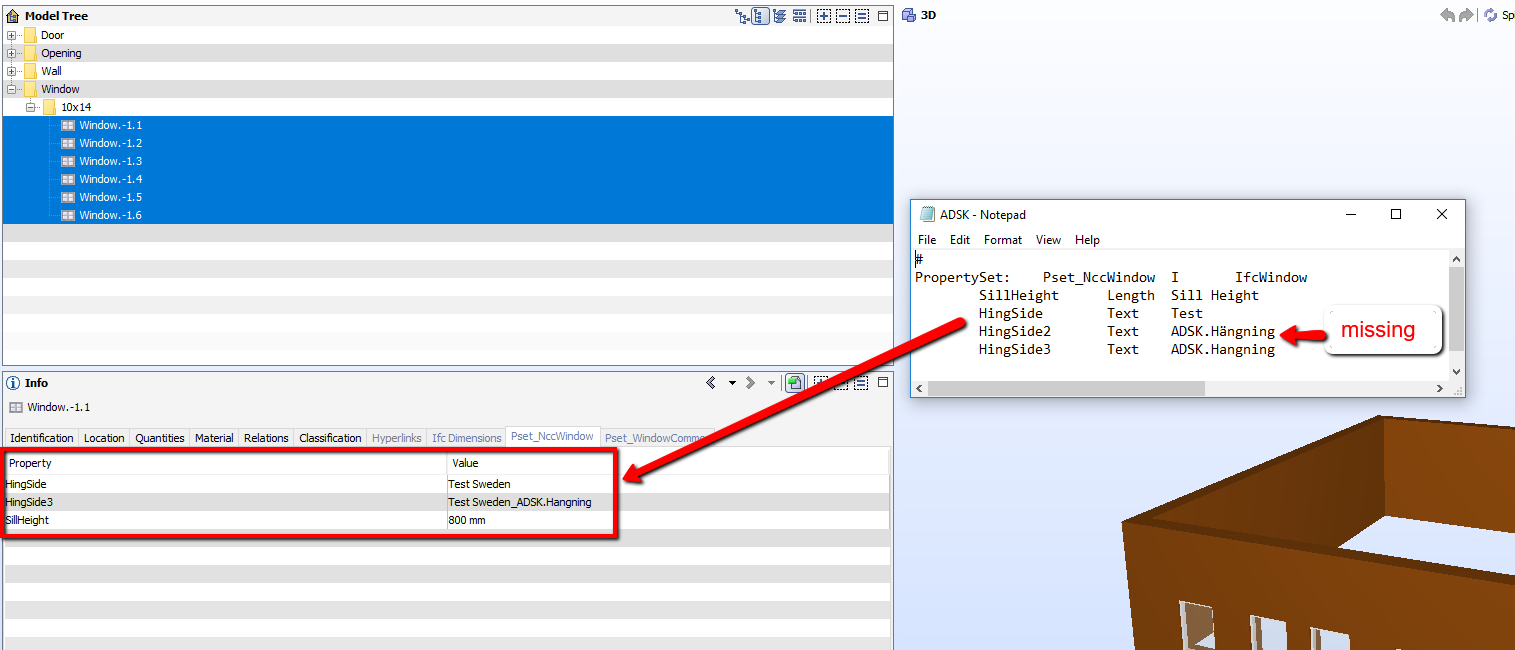1515x650 pixels.
Task: Click the Identification tab in the Info panel
Action: (x=40, y=437)
